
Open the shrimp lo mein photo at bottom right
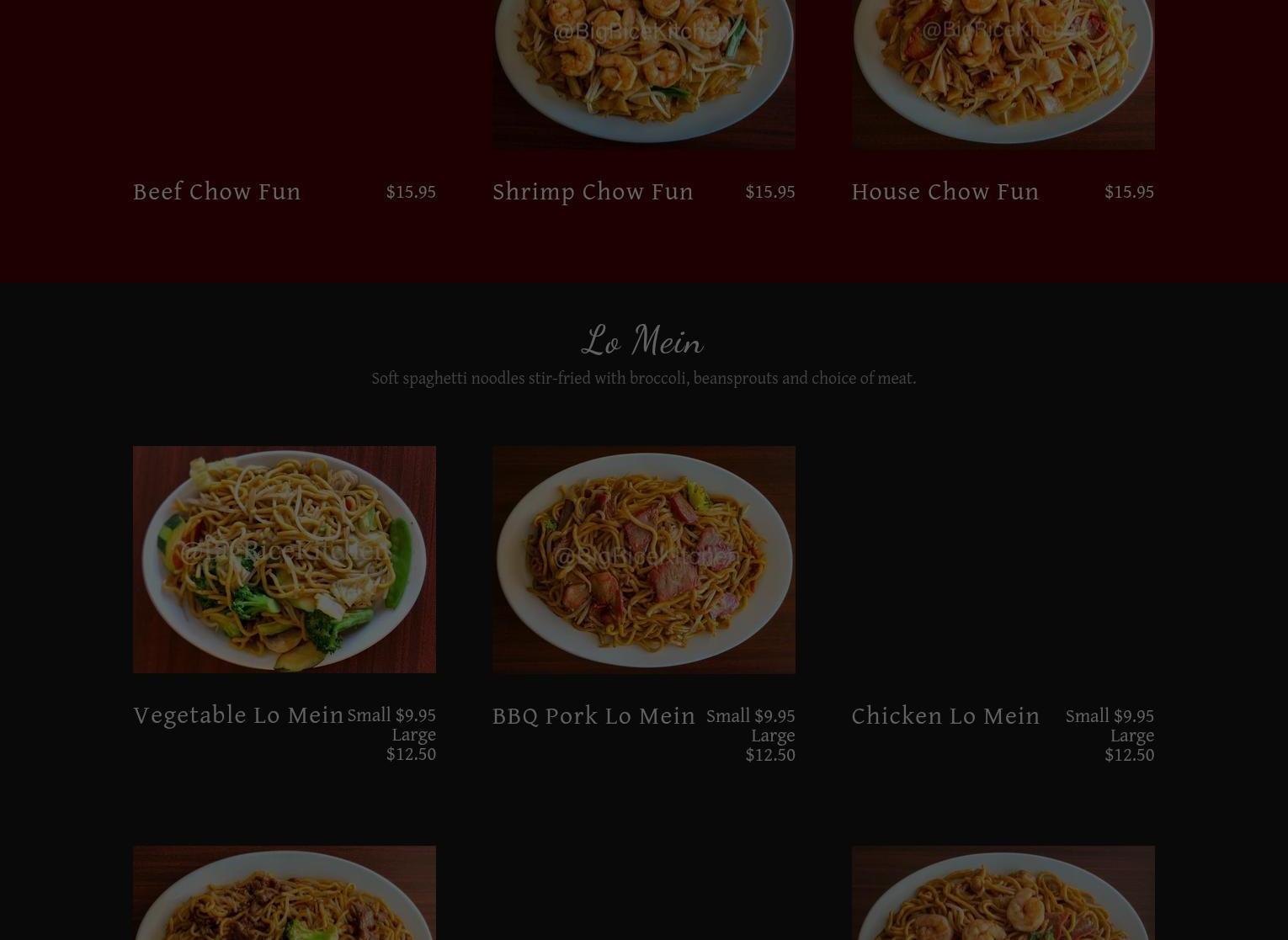1003,893
